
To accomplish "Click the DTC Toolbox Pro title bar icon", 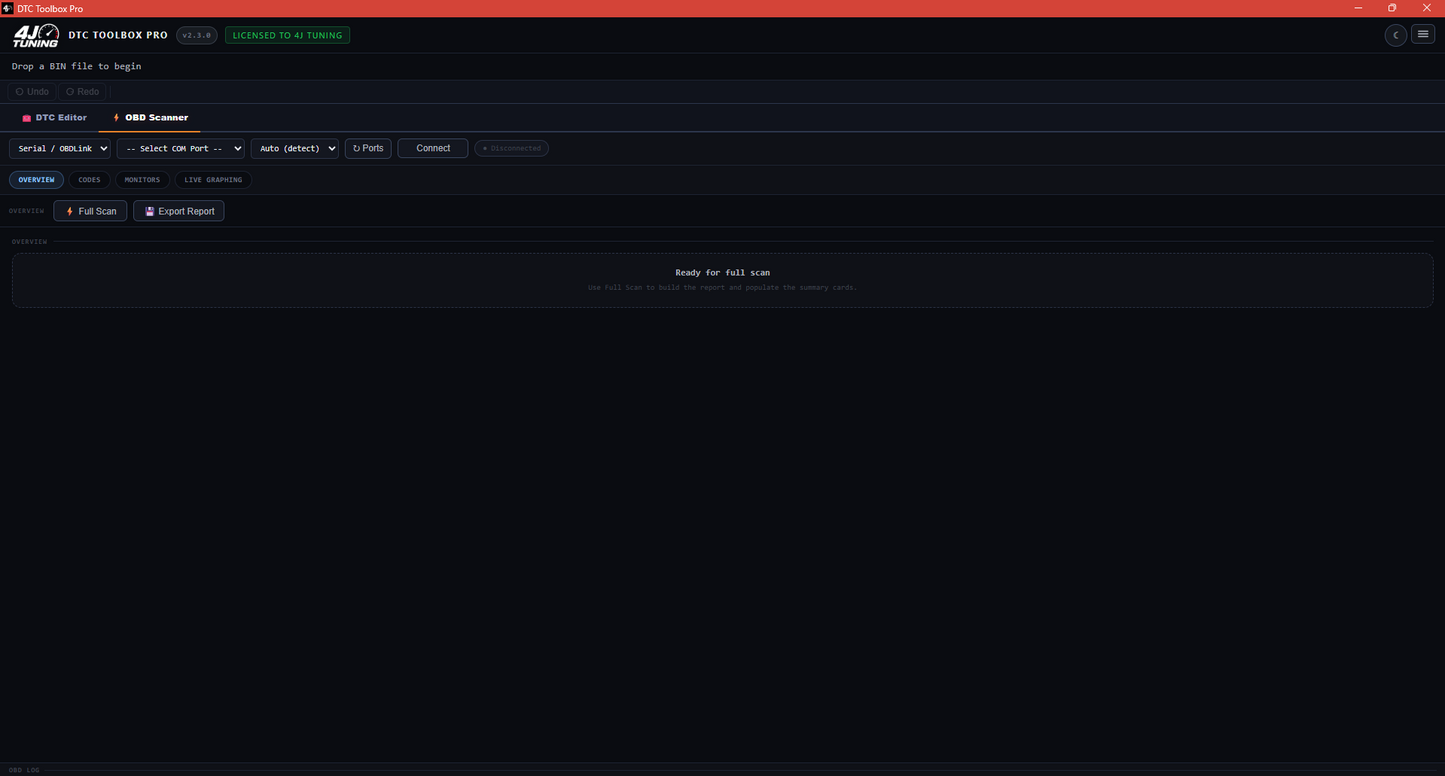I will [x=8, y=8].
